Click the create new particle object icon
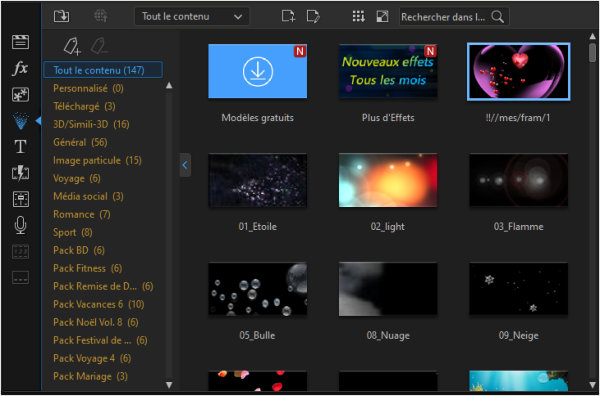Screen dimensions: 600x396 pyautogui.click(x=289, y=16)
